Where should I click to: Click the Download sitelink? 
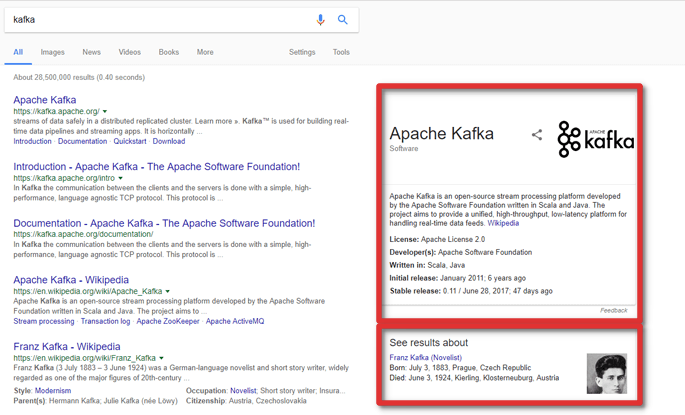tap(169, 141)
